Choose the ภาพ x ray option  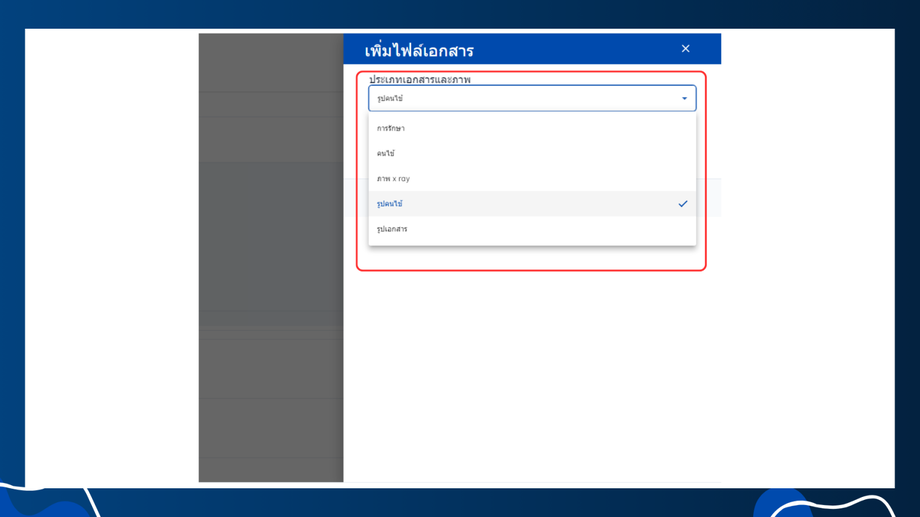(x=532, y=178)
